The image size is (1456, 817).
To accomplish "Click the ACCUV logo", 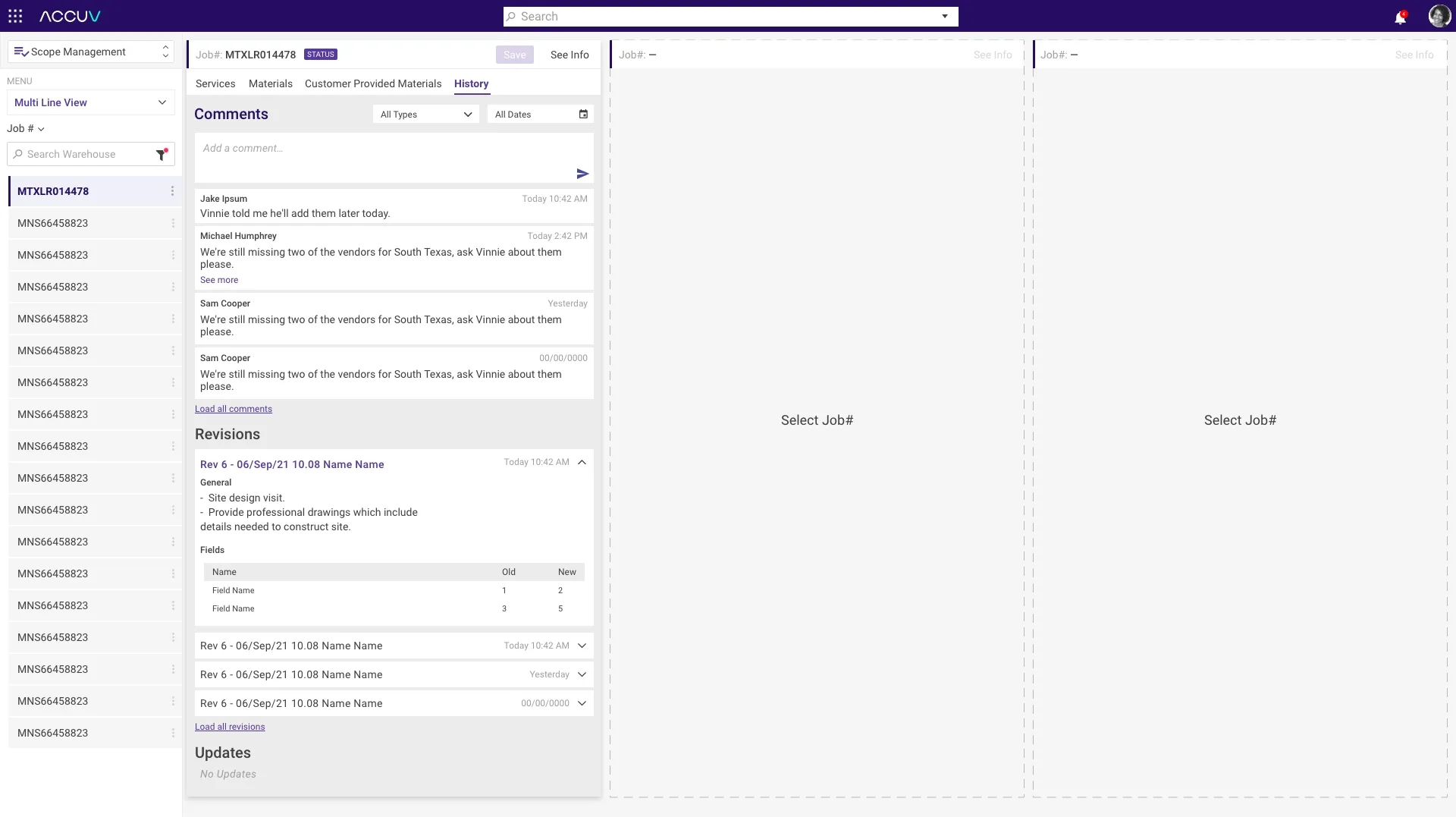I will (x=70, y=16).
